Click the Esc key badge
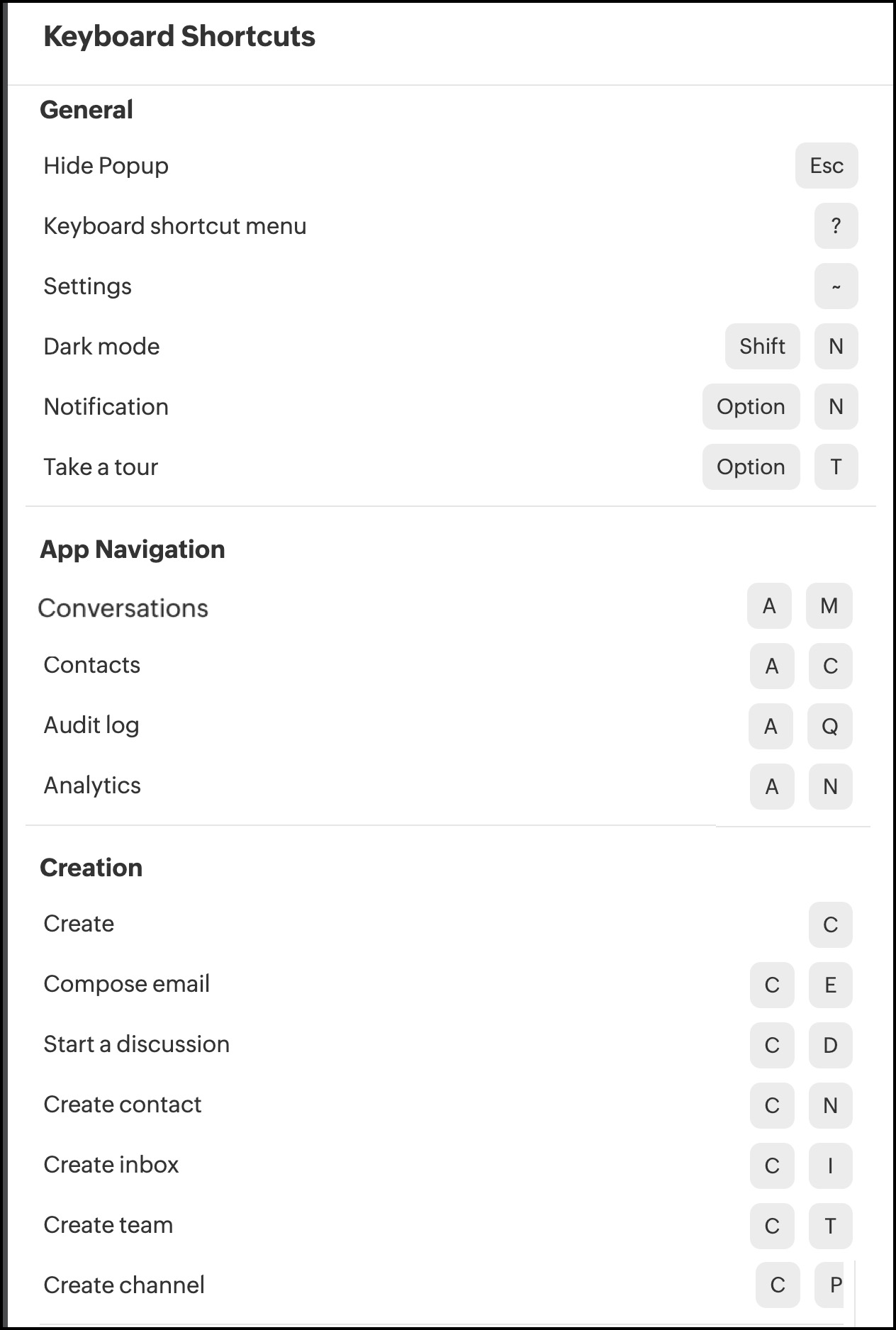The height and width of the screenshot is (1330, 896). (826, 166)
